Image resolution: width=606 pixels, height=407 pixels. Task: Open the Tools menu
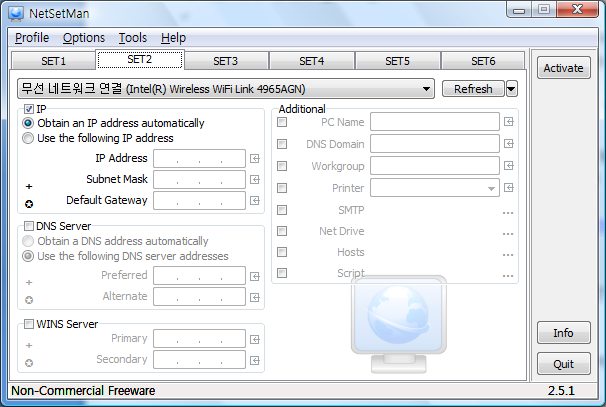point(133,38)
